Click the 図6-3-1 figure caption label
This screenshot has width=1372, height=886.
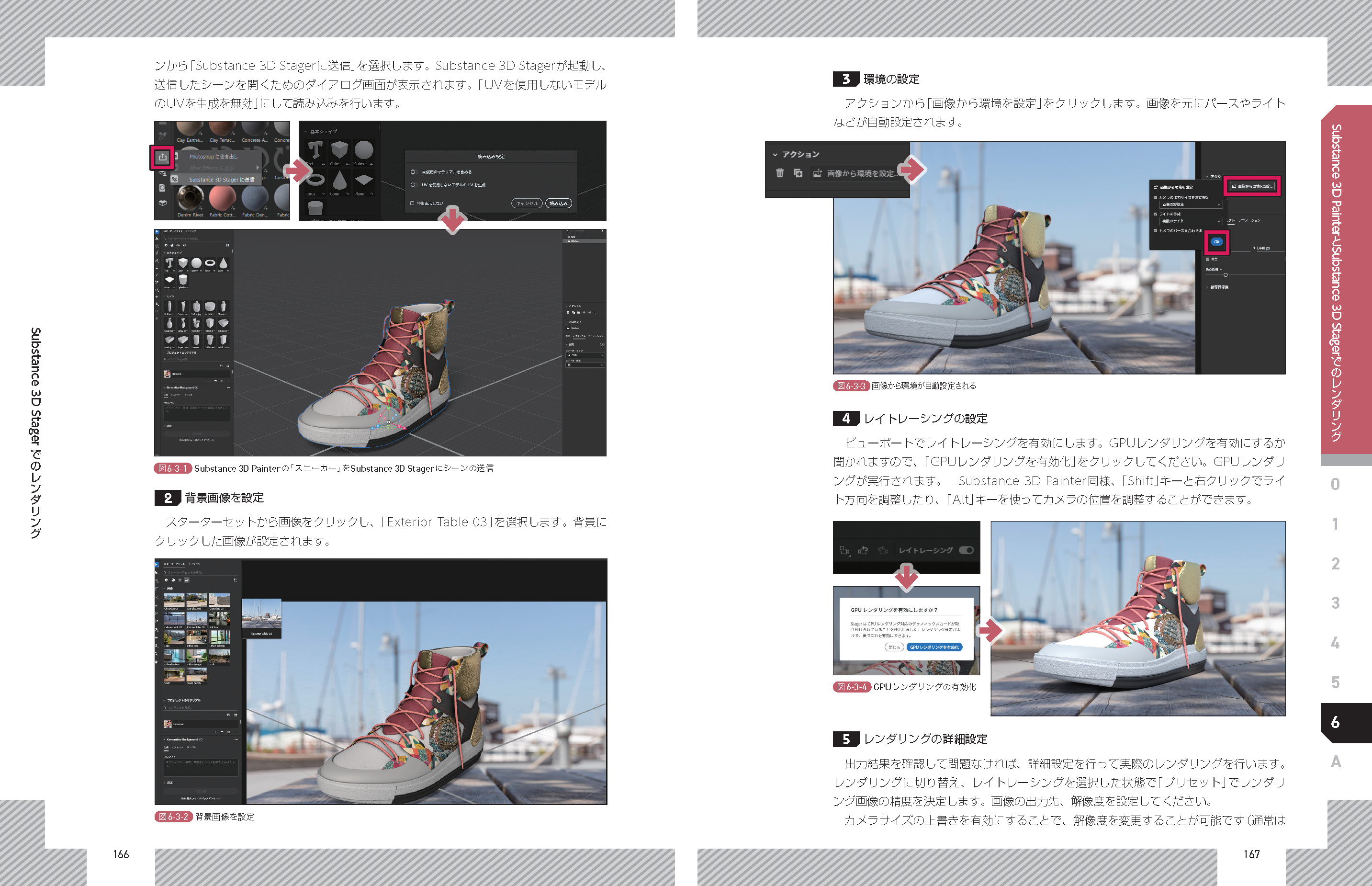172,468
